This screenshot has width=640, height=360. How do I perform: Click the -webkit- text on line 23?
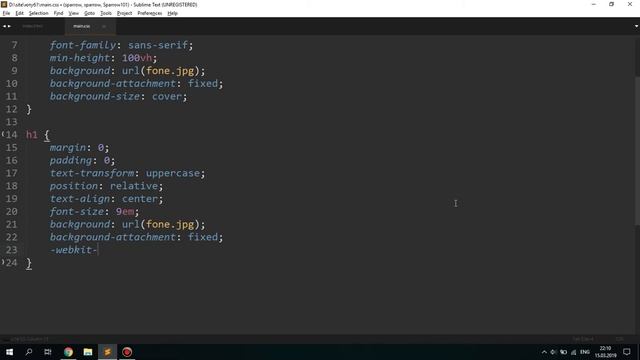pos(73,250)
